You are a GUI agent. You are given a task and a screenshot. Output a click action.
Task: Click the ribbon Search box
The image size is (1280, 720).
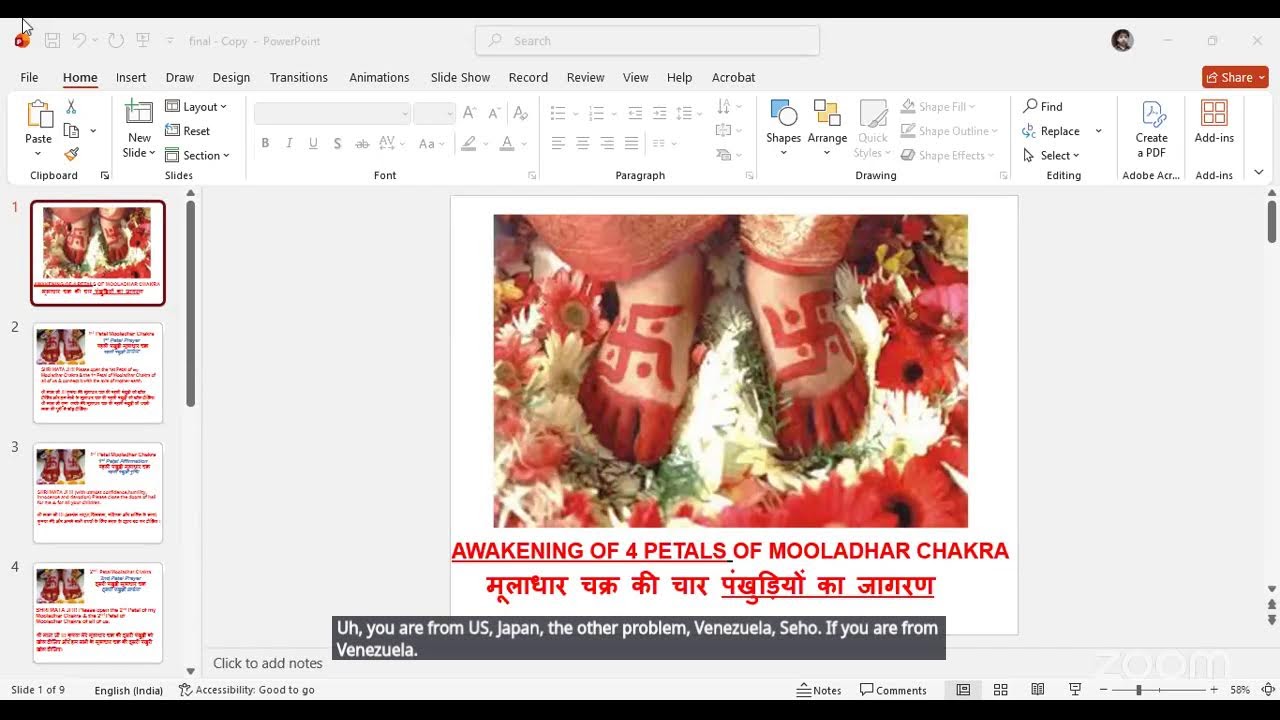point(647,41)
